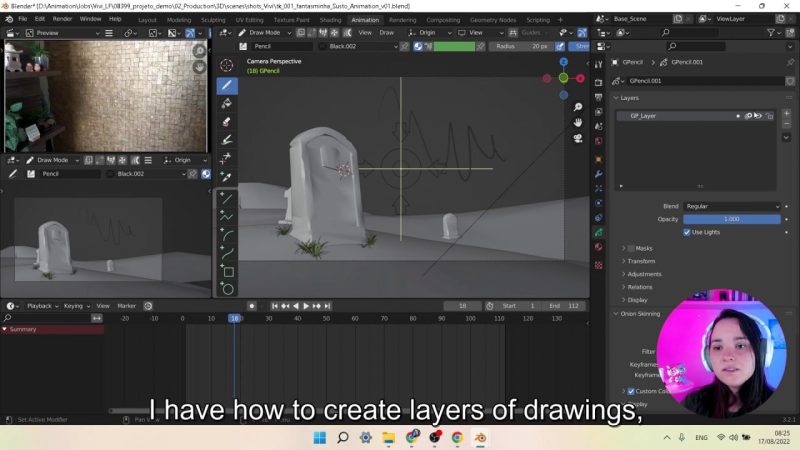Toggle camera view with the camera icon
Image resolution: width=800 pixels, height=450 pixels.
coord(578,139)
